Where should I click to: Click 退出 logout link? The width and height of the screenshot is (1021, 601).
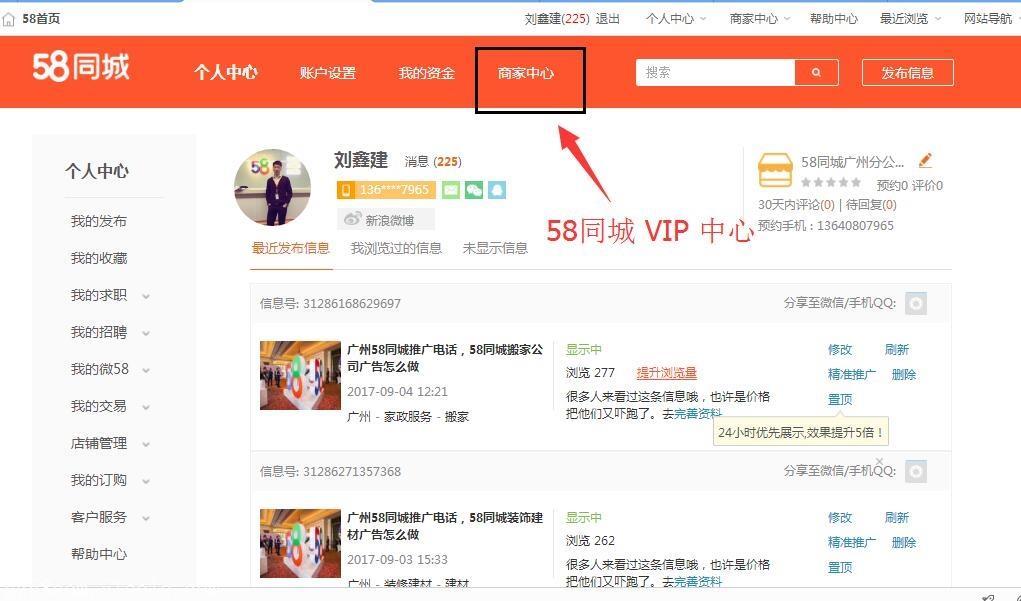click(x=608, y=19)
